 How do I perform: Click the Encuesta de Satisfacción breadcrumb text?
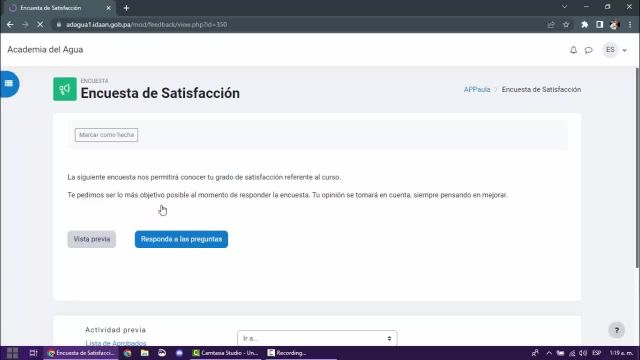pos(541,89)
